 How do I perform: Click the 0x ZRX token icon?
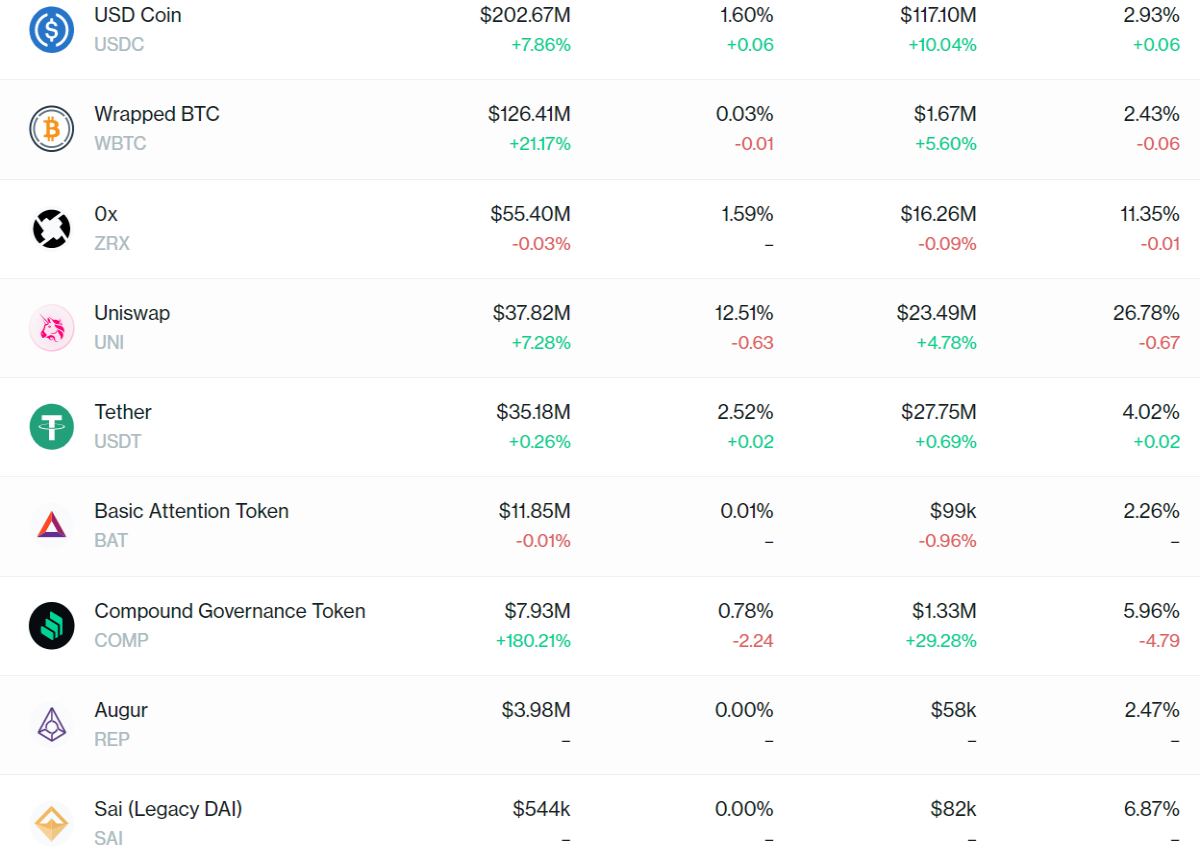tap(51, 228)
